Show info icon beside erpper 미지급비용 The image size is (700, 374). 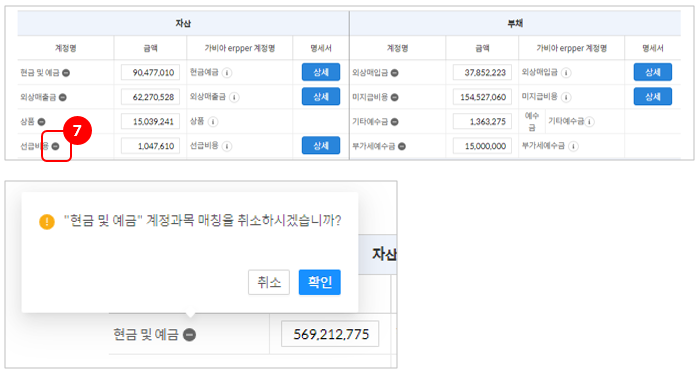566,97
